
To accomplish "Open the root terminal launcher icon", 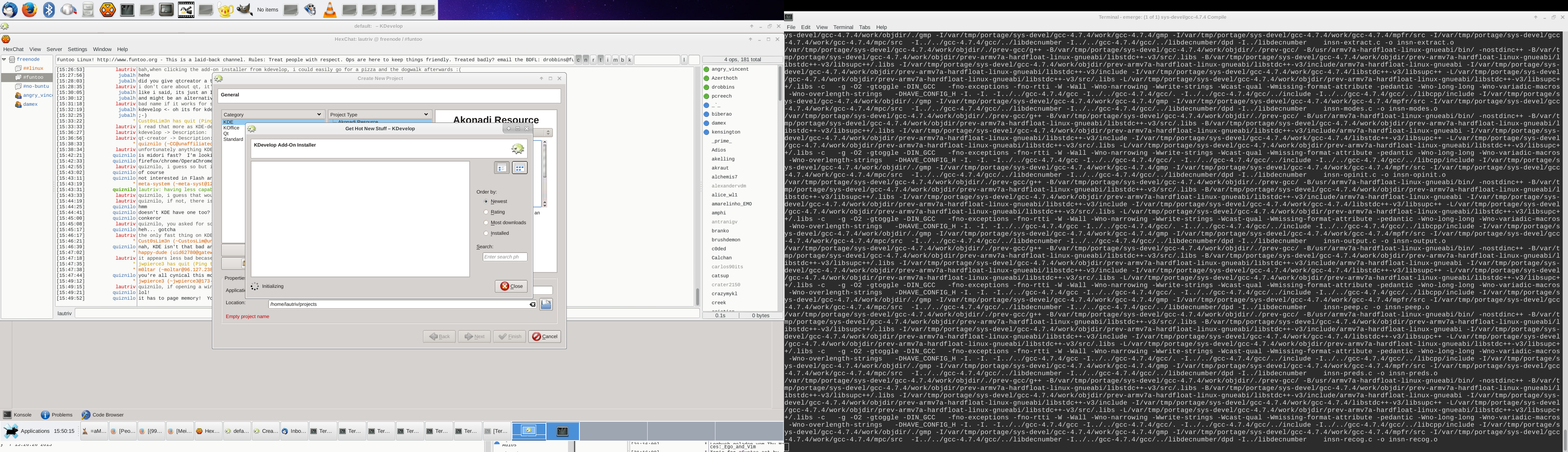I will click(166, 10).
